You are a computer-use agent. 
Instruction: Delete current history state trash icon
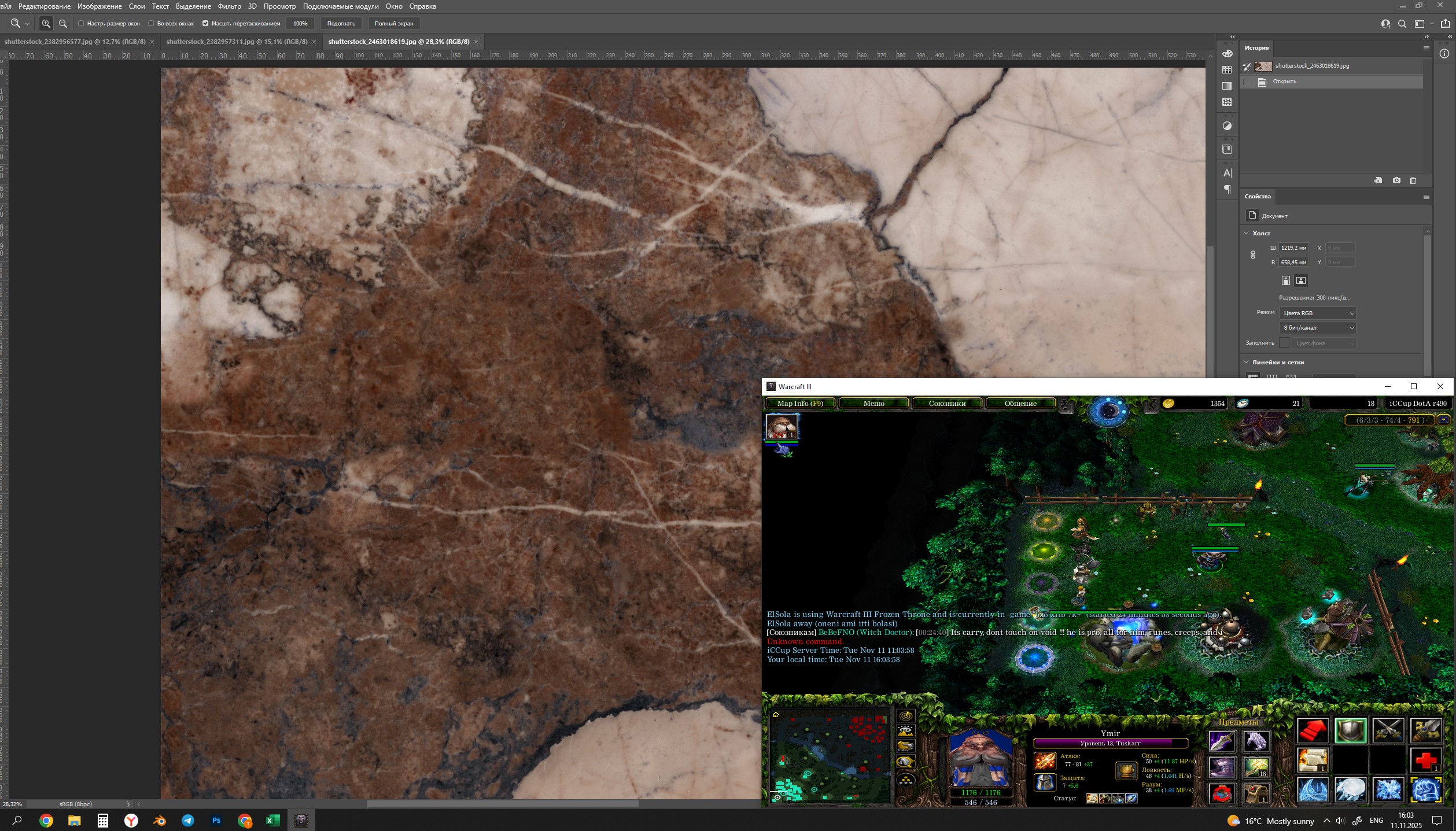click(1413, 180)
